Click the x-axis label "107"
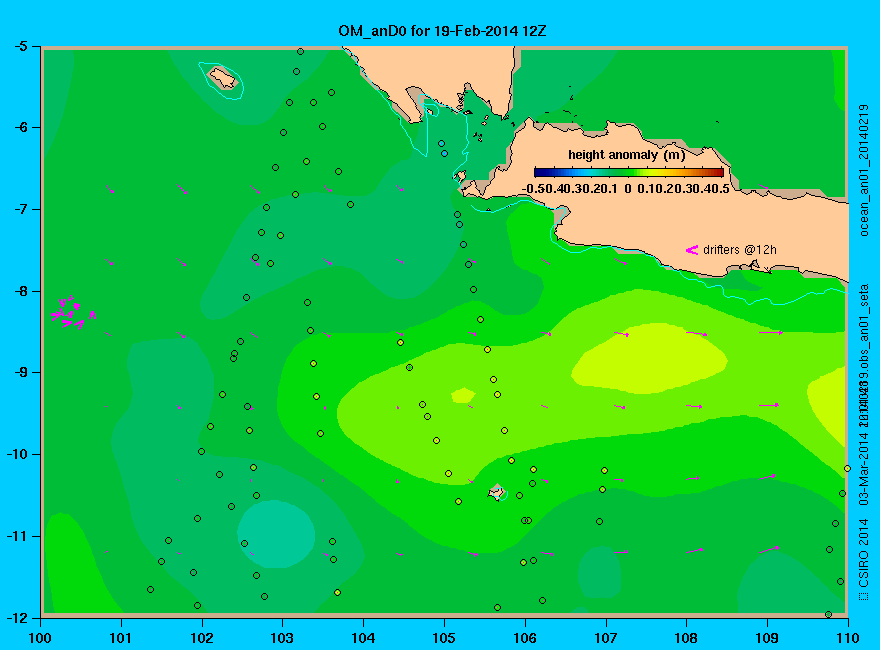Viewport: 880px width, 650px height. [x=606, y=638]
